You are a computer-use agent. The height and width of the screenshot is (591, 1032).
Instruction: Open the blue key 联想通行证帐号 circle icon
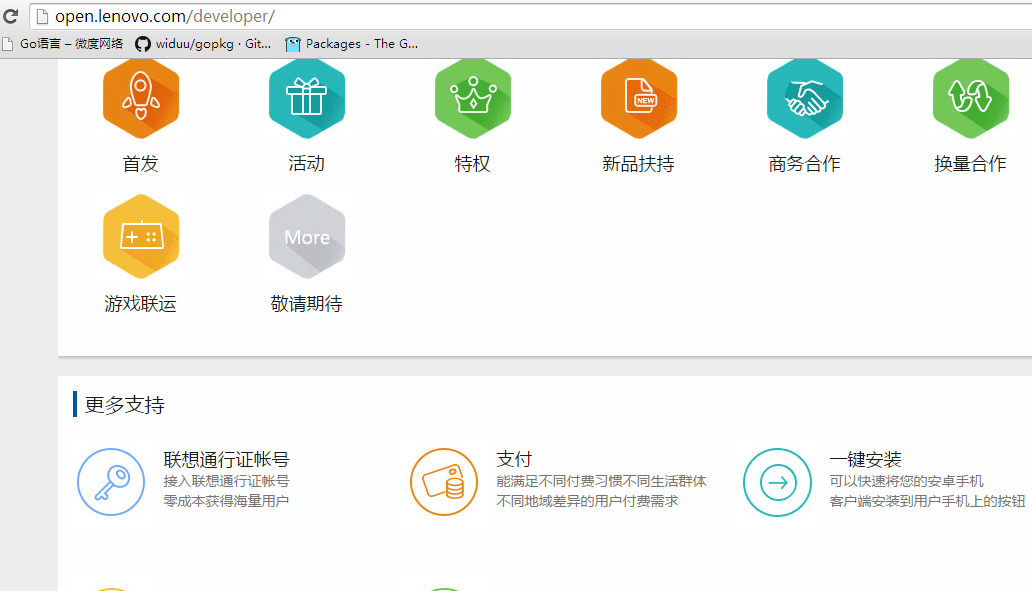coord(111,482)
